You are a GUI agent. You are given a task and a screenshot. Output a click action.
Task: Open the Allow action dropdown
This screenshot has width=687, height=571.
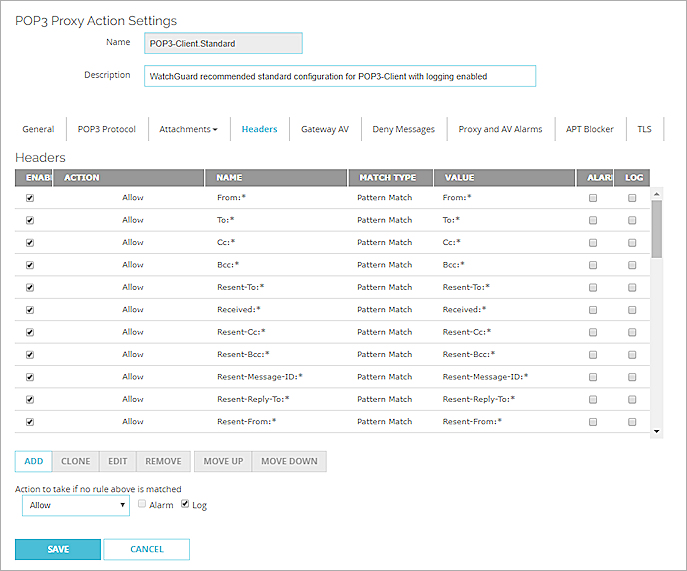point(76,506)
